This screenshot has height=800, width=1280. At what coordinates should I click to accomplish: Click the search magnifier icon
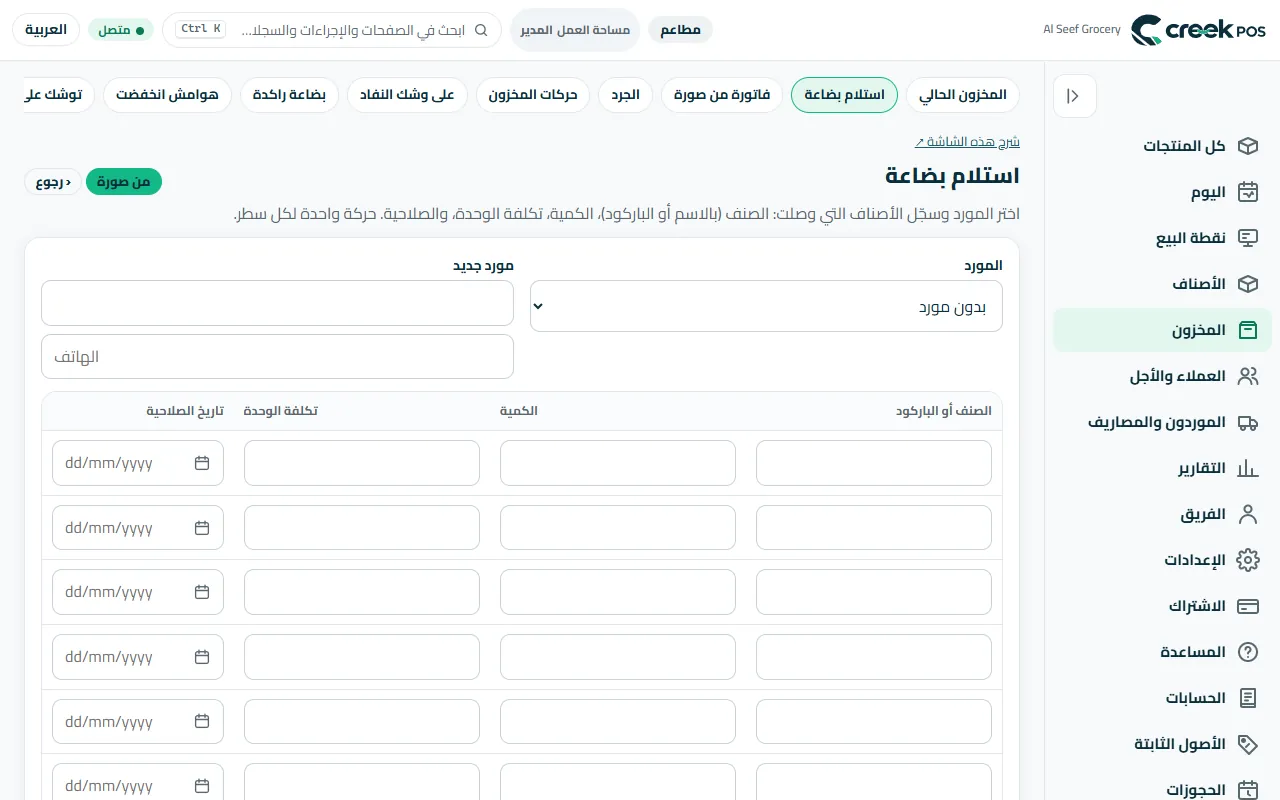[x=481, y=30]
